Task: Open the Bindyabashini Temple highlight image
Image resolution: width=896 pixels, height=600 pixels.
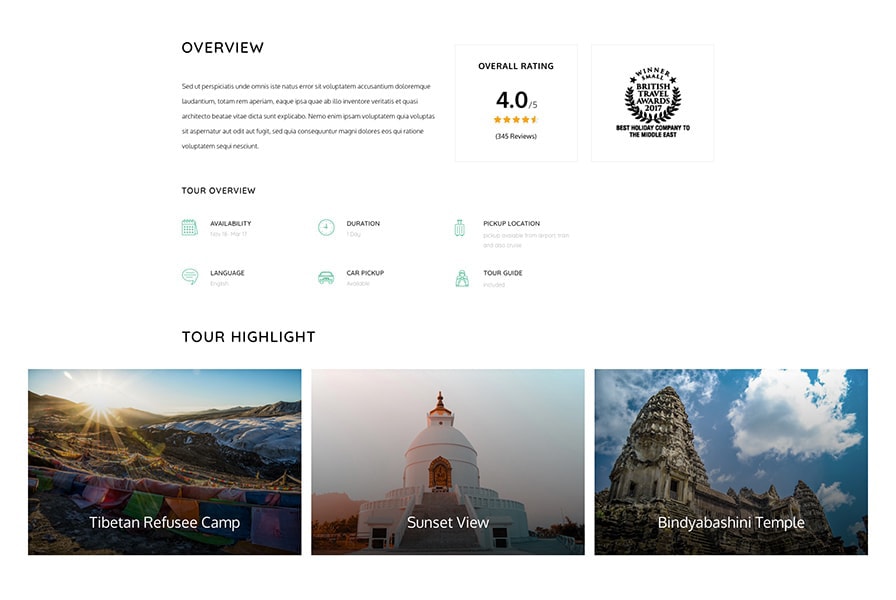Action: (x=731, y=462)
